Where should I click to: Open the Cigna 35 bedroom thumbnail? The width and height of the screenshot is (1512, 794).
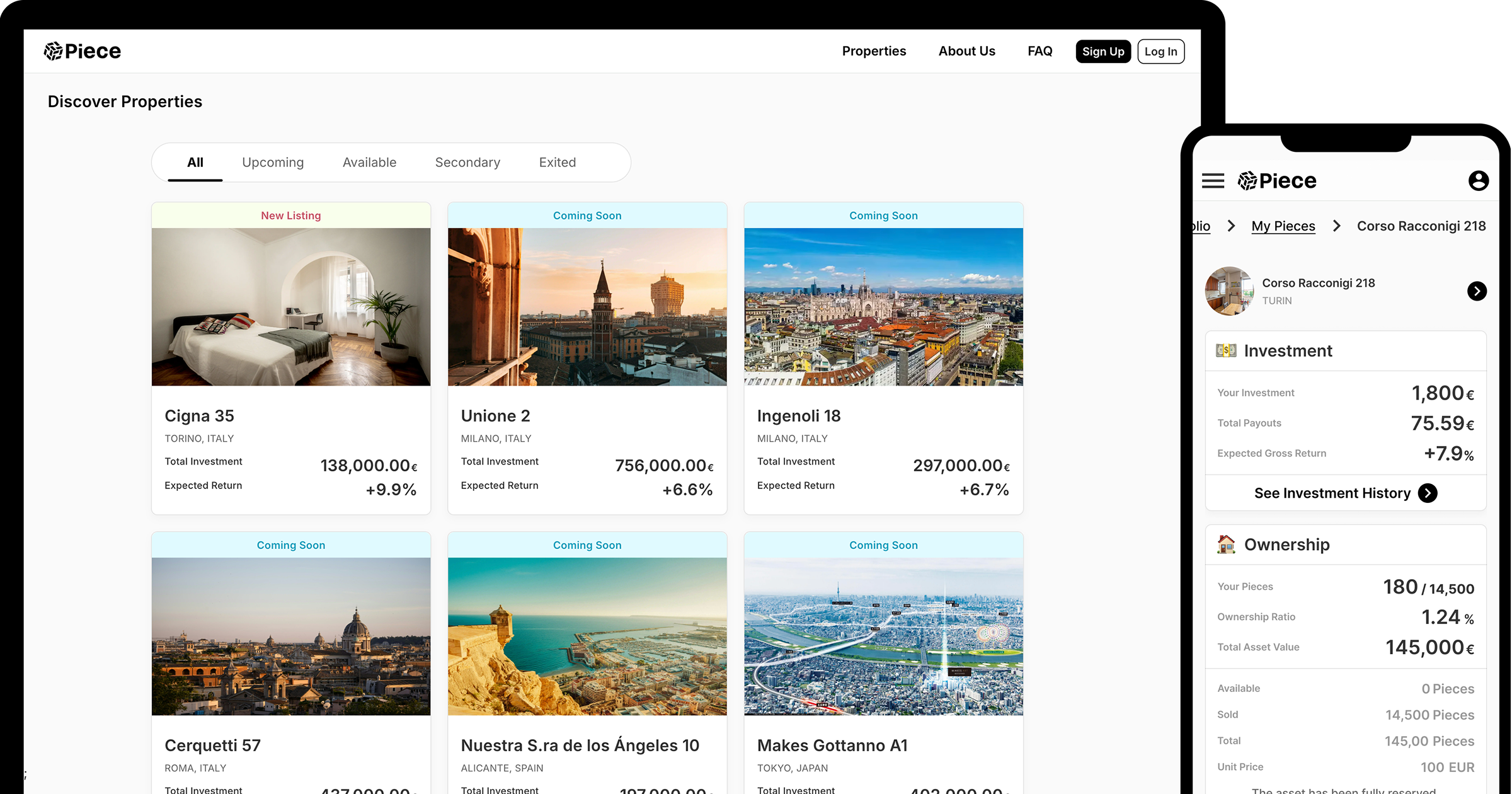[x=291, y=307]
